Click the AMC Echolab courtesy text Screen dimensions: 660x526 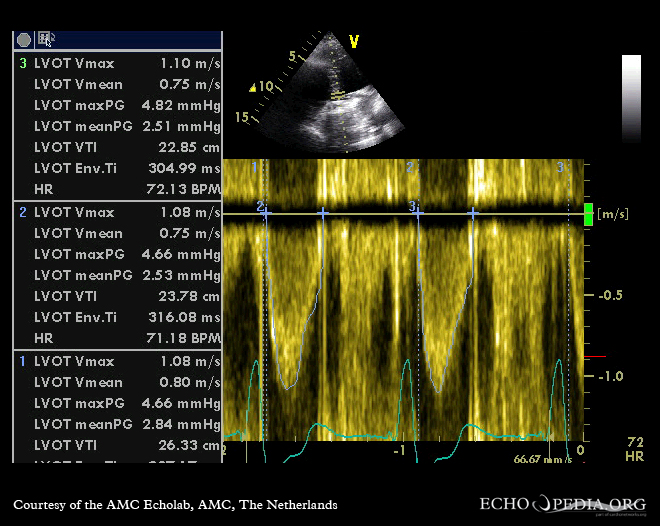click(x=175, y=505)
